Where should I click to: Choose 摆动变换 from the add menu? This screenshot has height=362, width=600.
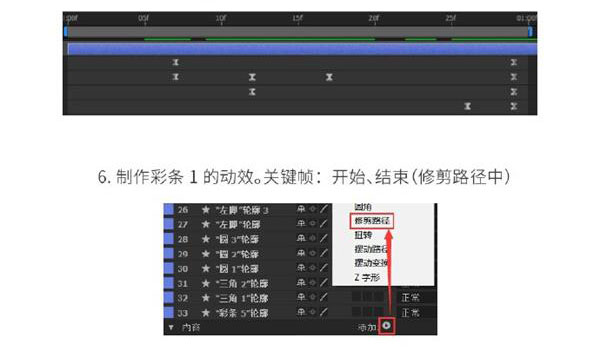coord(371,263)
